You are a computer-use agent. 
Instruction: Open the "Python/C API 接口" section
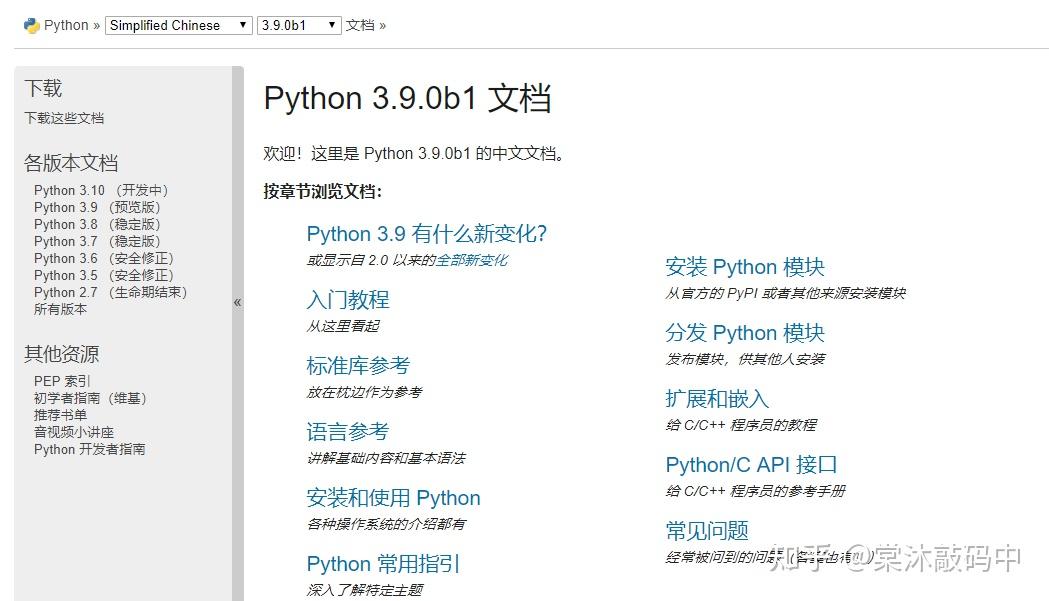pos(750,464)
